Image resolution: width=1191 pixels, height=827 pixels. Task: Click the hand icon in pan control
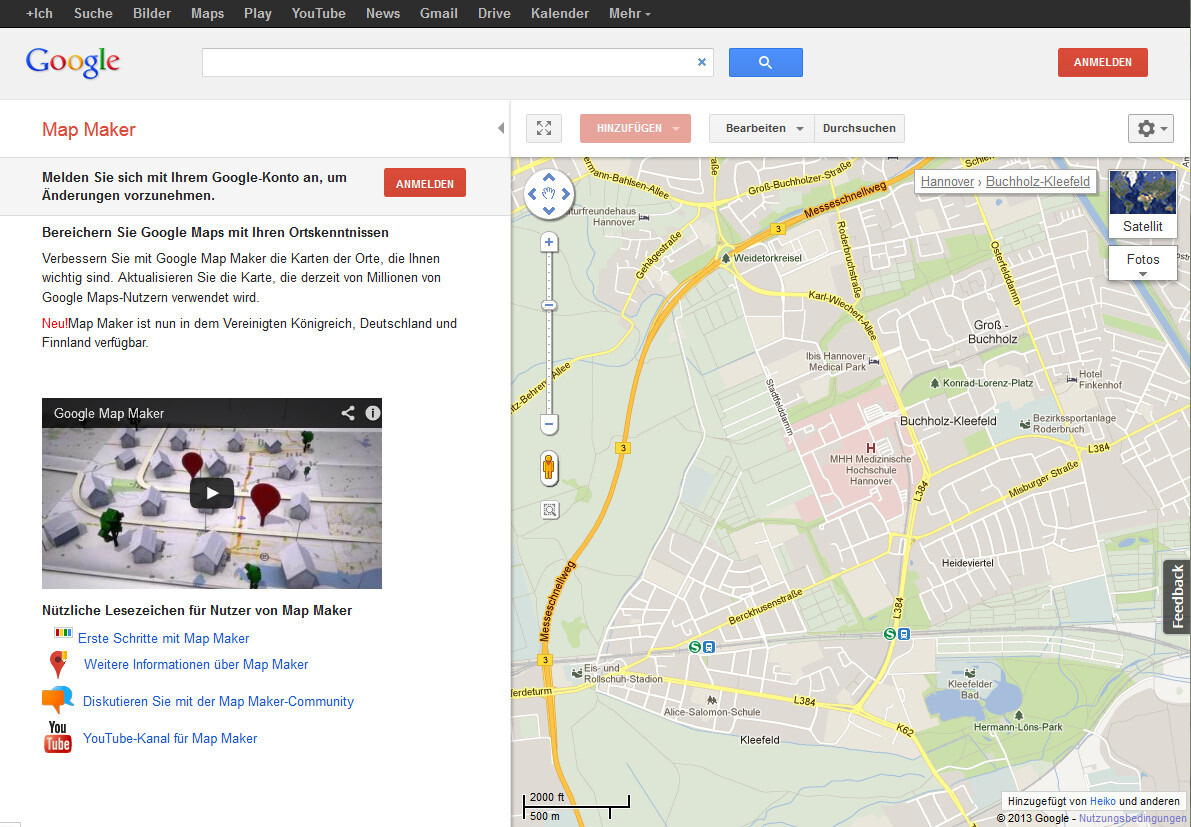click(549, 194)
